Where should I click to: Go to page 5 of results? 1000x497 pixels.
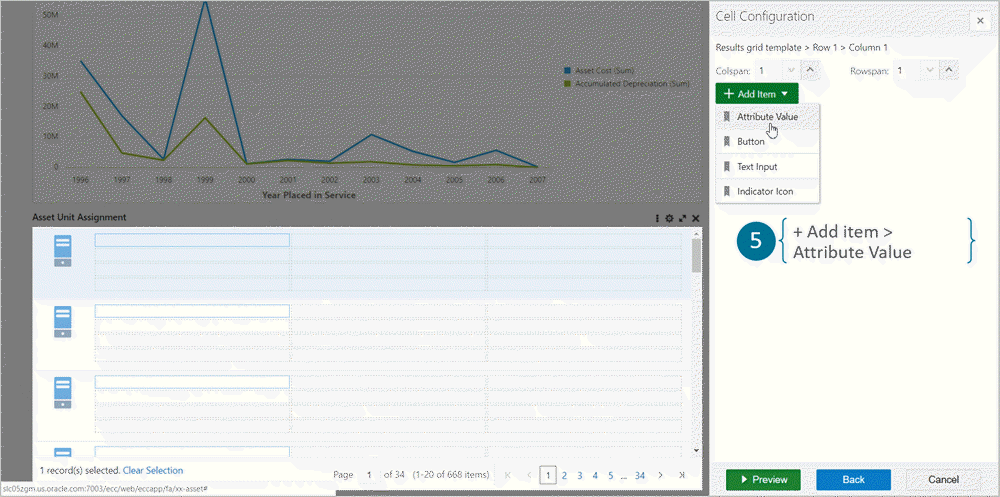[610, 475]
